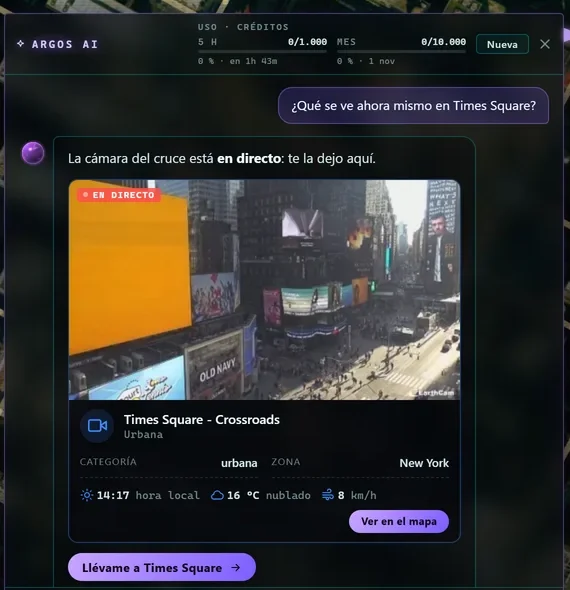570x590 pixels.
Task: Click the purple assistant avatar orb
Action: pyautogui.click(x=33, y=153)
